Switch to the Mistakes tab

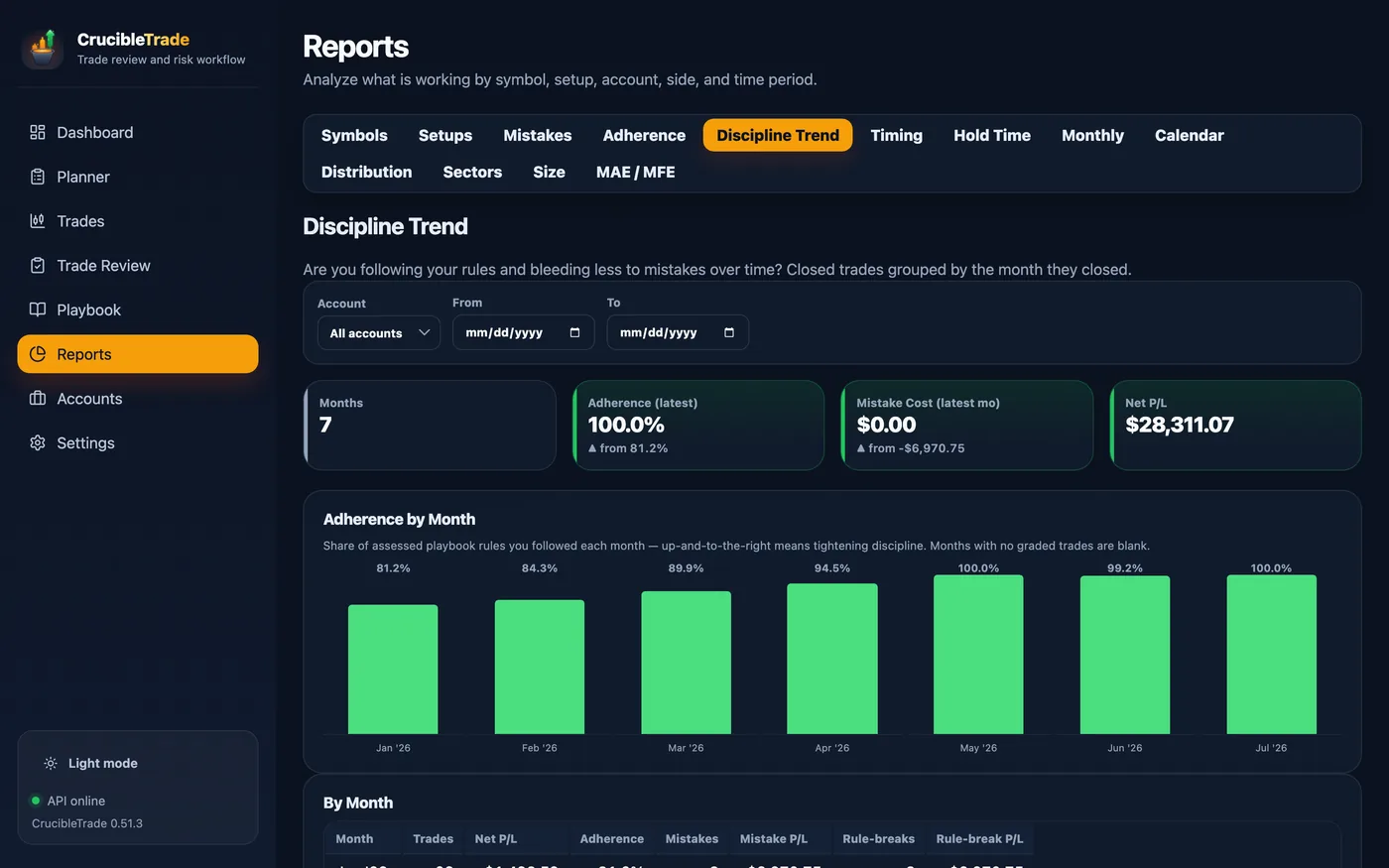pos(537,135)
